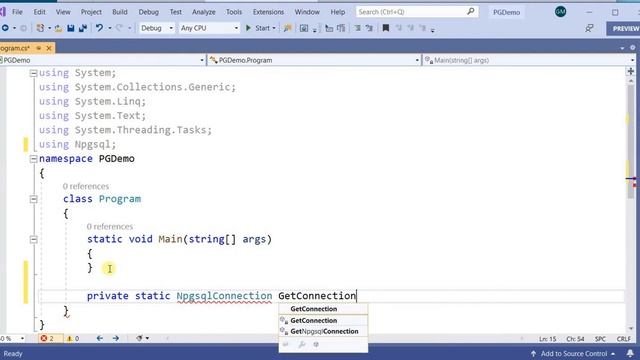Click Add to Source Control
This screenshot has height=360, width=640.
tap(573, 353)
